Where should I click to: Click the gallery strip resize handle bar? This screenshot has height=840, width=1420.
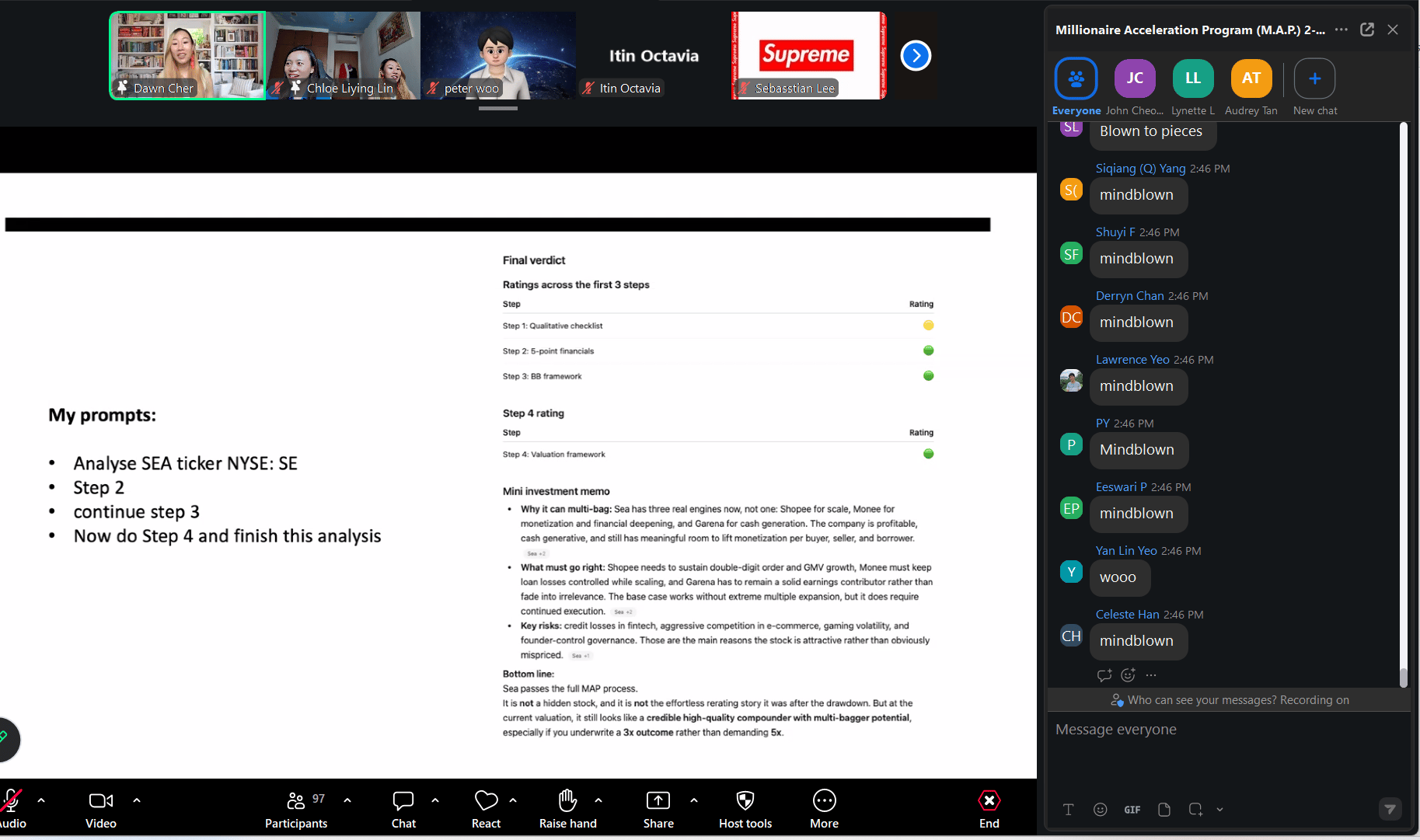tap(498, 109)
